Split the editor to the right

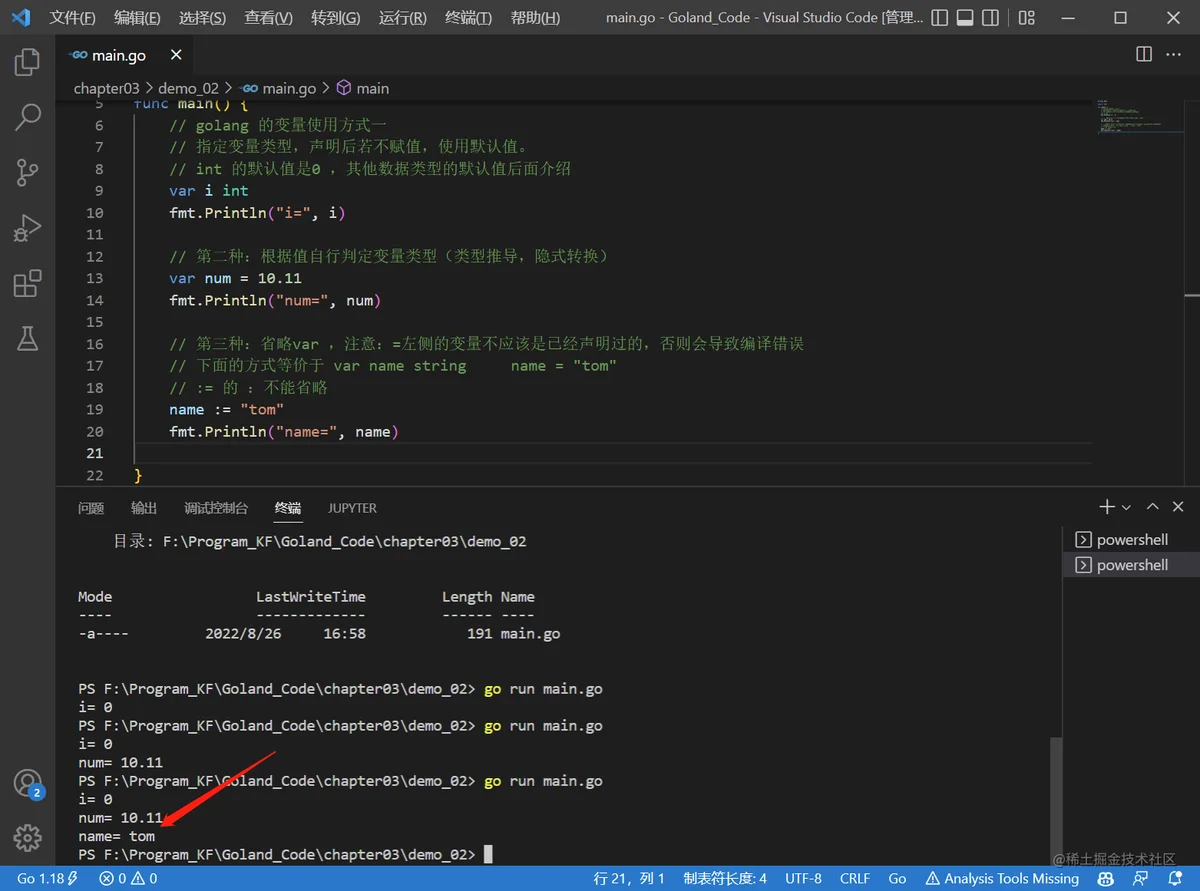1144,55
